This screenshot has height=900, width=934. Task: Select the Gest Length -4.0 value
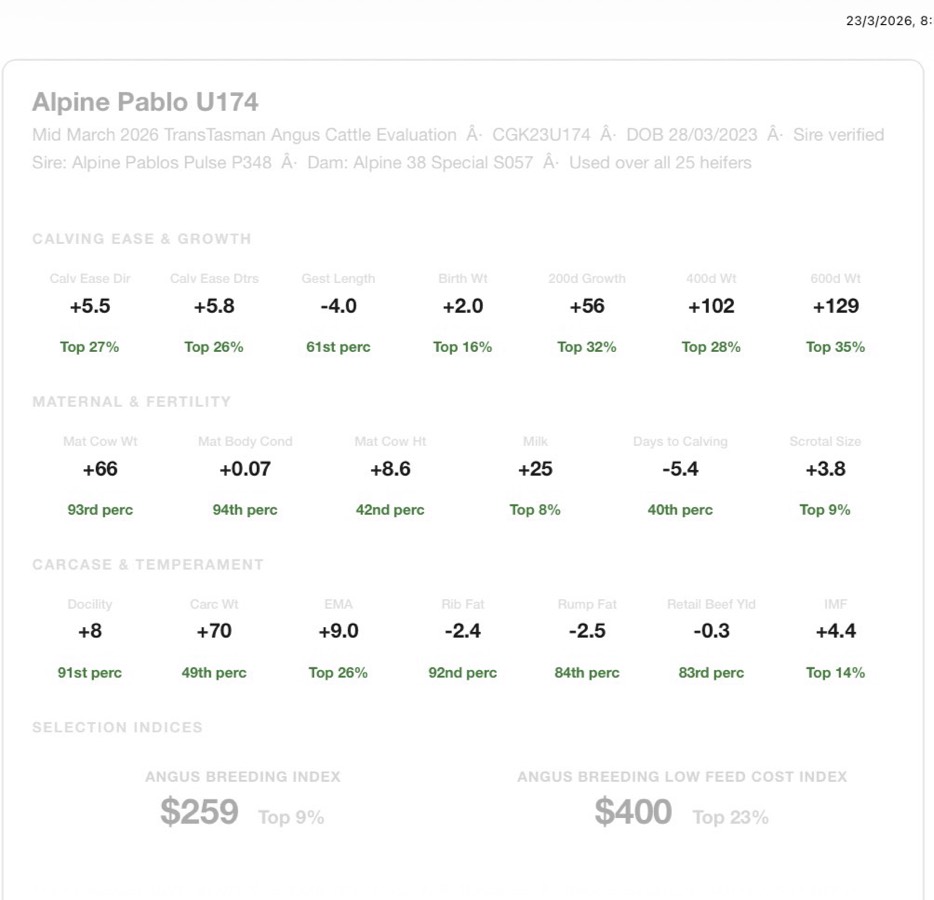tap(338, 306)
